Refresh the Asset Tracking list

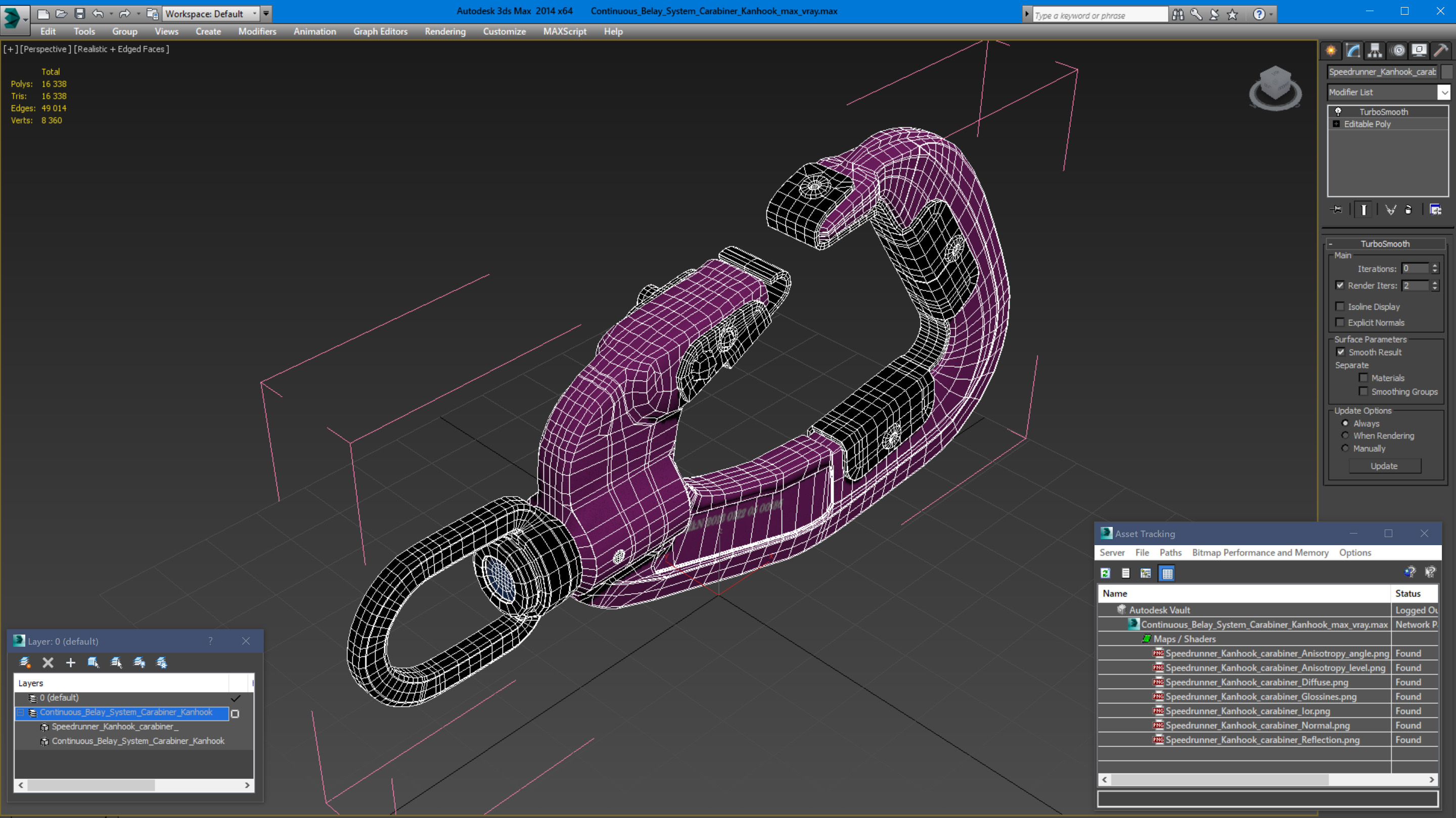[x=1106, y=573]
